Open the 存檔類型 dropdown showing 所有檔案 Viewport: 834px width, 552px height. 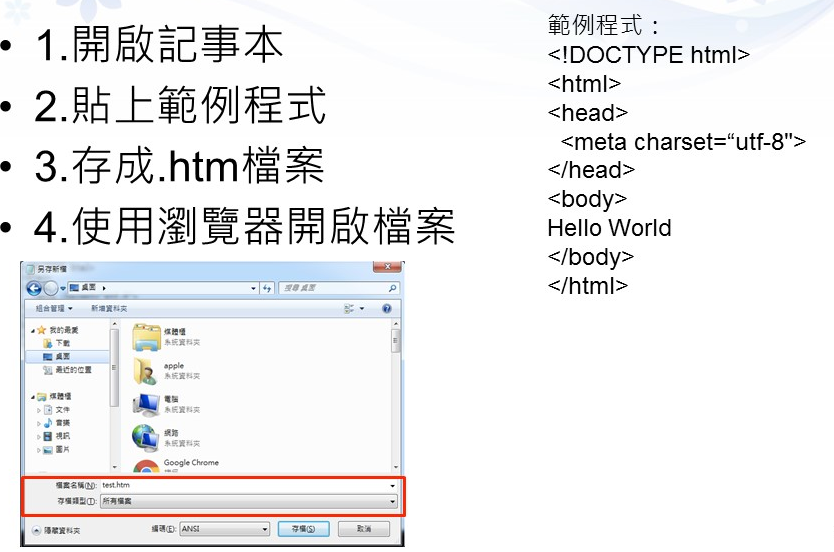249,501
